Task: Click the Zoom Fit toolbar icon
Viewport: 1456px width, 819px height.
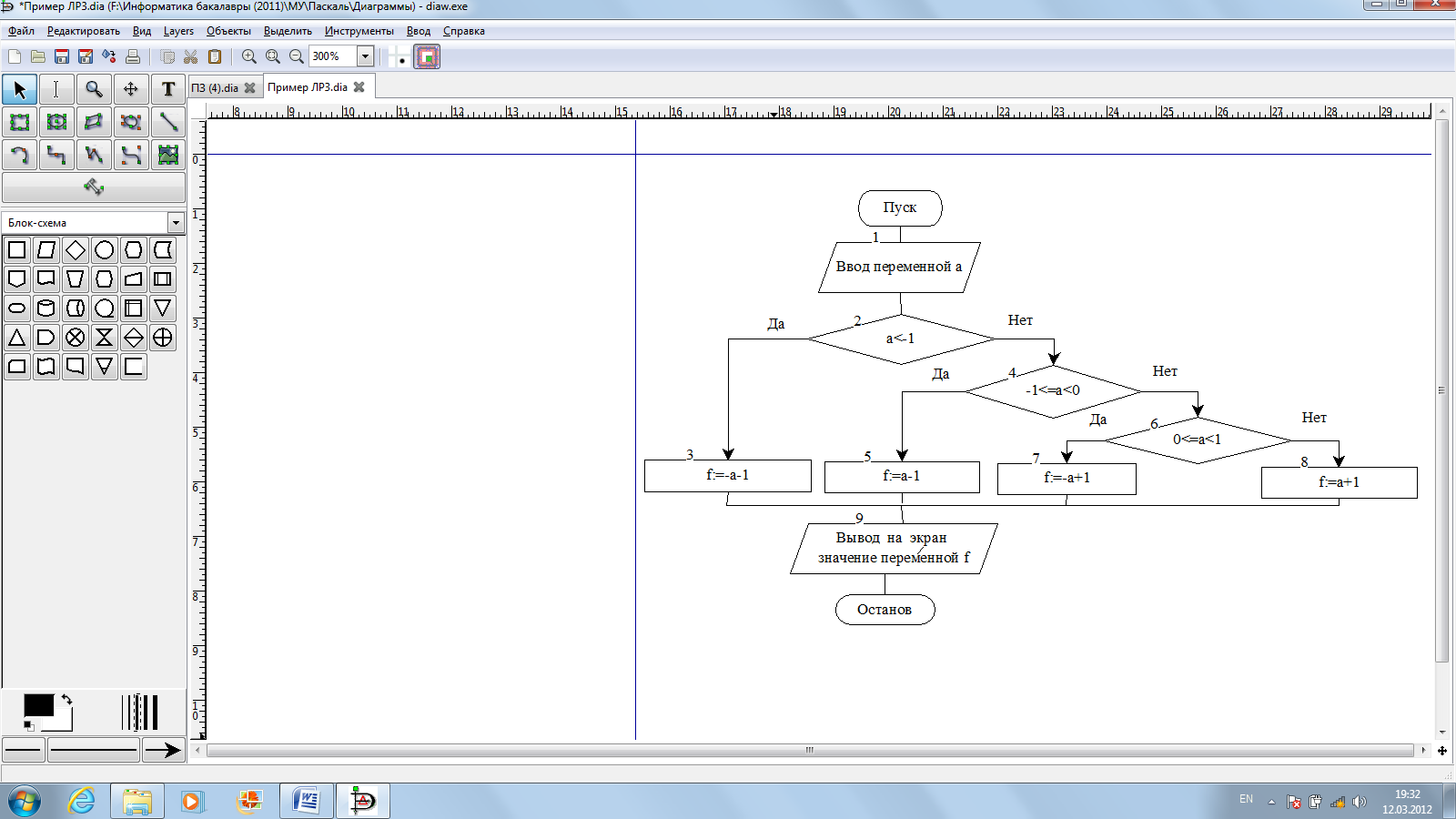Action: (273, 56)
